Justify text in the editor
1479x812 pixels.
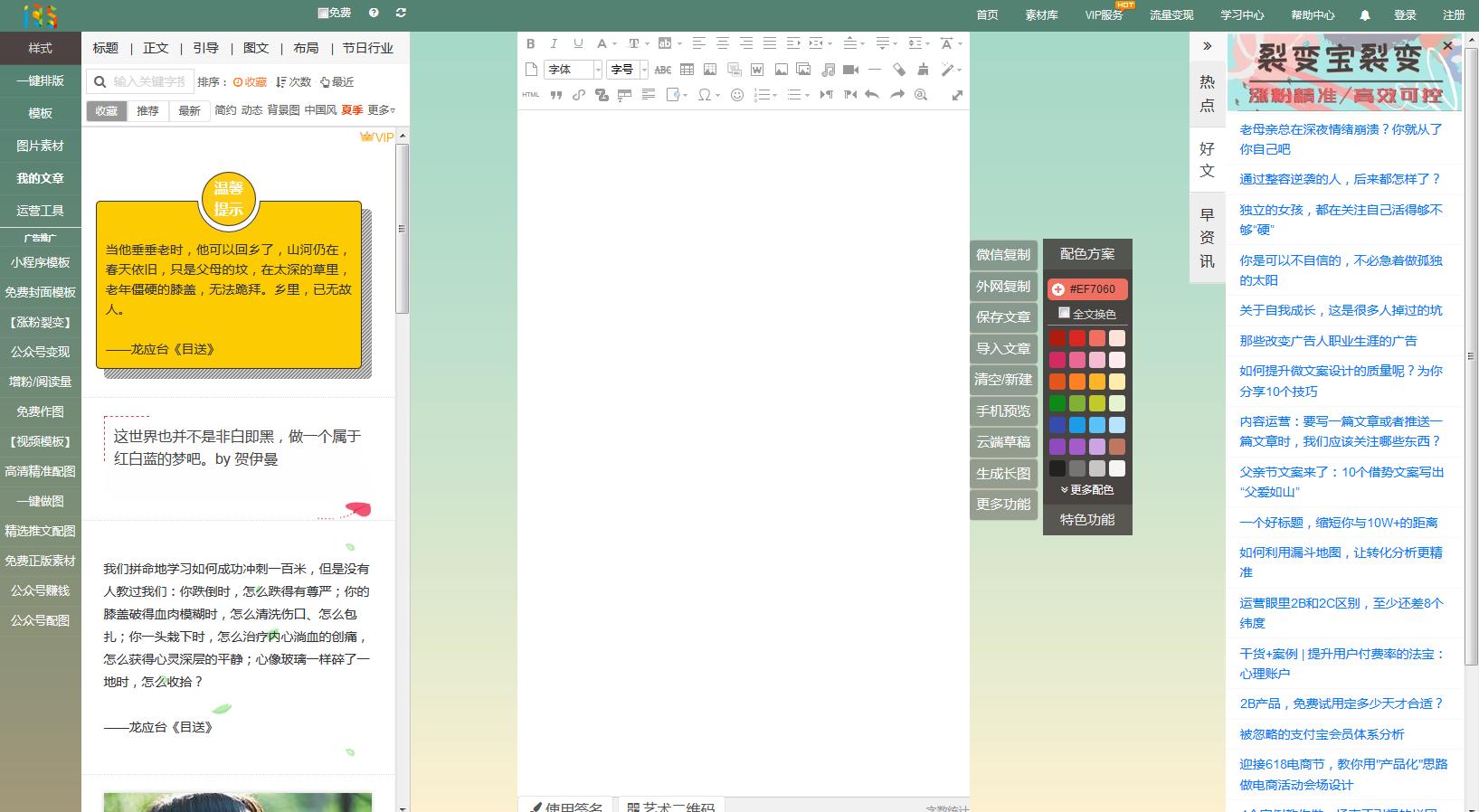coord(770,43)
